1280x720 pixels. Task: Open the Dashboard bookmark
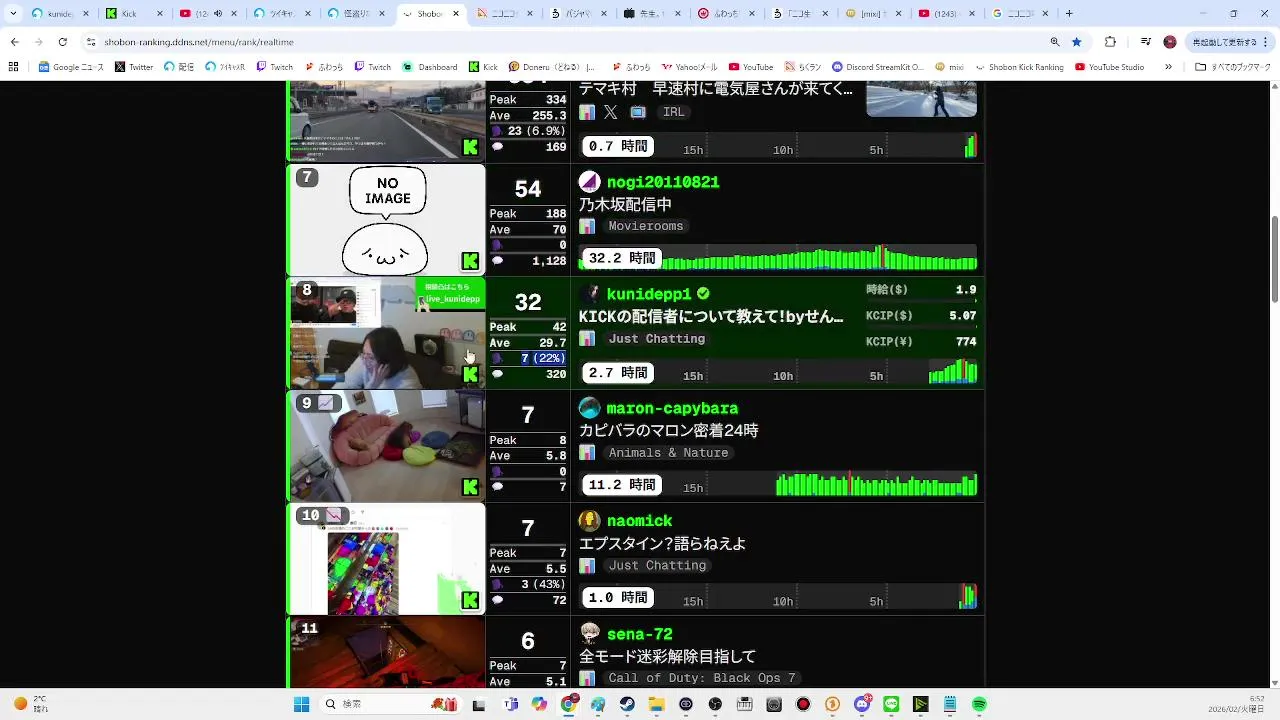click(x=430, y=67)
